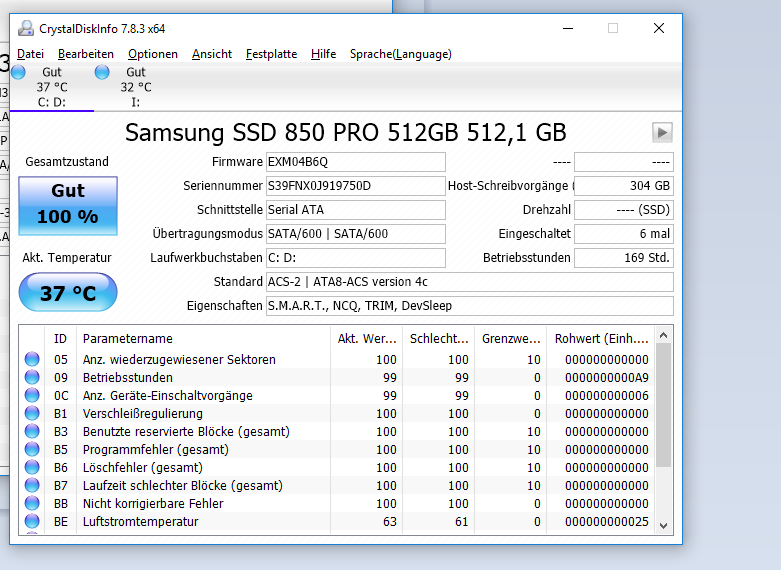Click the Gut 100 % health status button
This screenshot has width=781, height=570.
(68, 205)
